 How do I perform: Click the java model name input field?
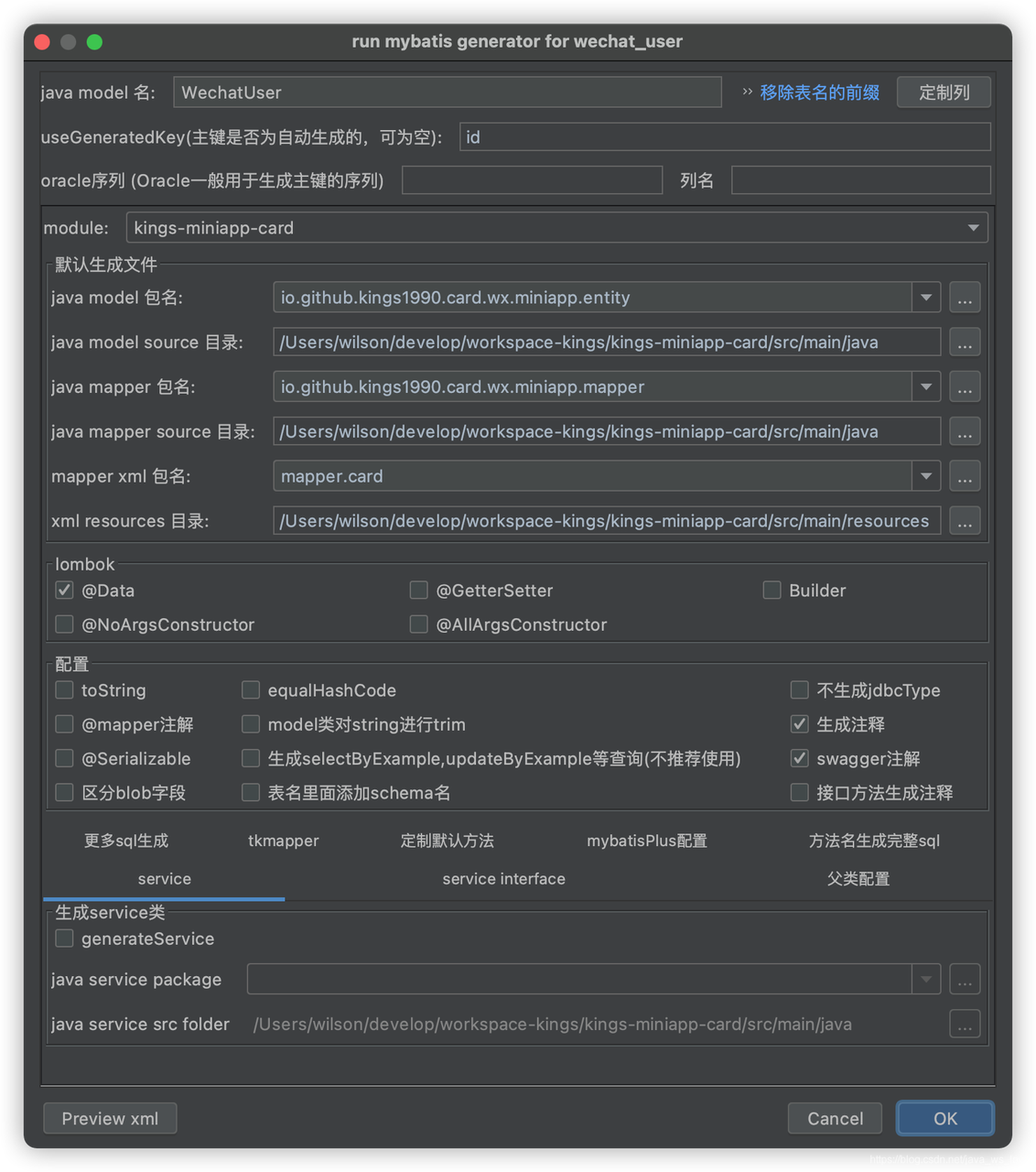point(447,92)
